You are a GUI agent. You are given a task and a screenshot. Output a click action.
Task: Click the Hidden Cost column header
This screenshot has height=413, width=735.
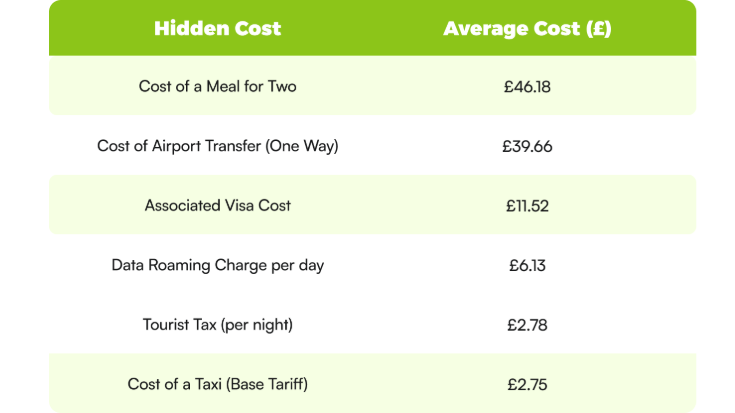point(218,28)
